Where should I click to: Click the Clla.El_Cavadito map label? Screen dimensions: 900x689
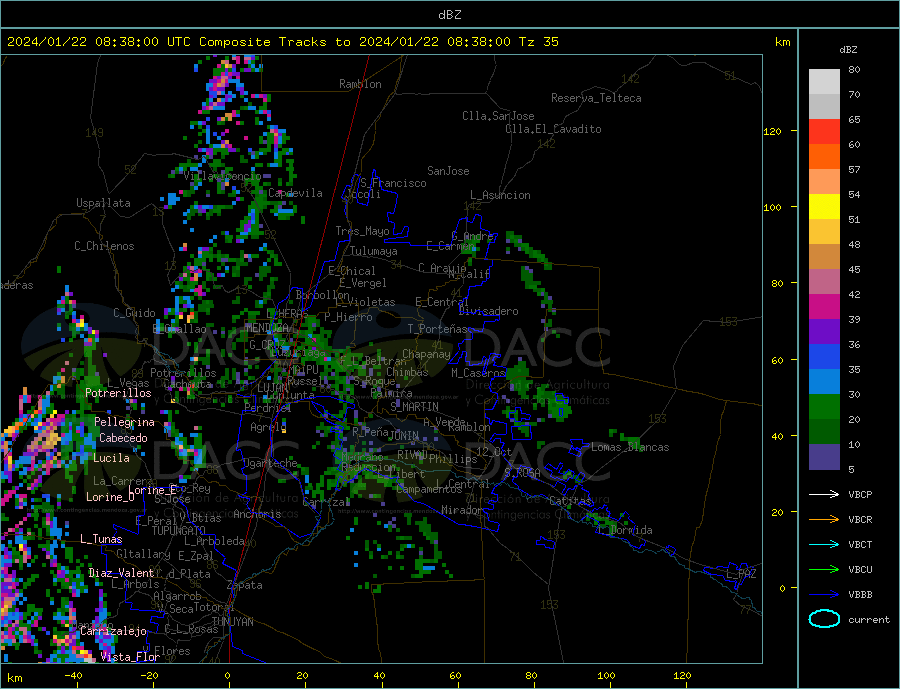(553, 129)
